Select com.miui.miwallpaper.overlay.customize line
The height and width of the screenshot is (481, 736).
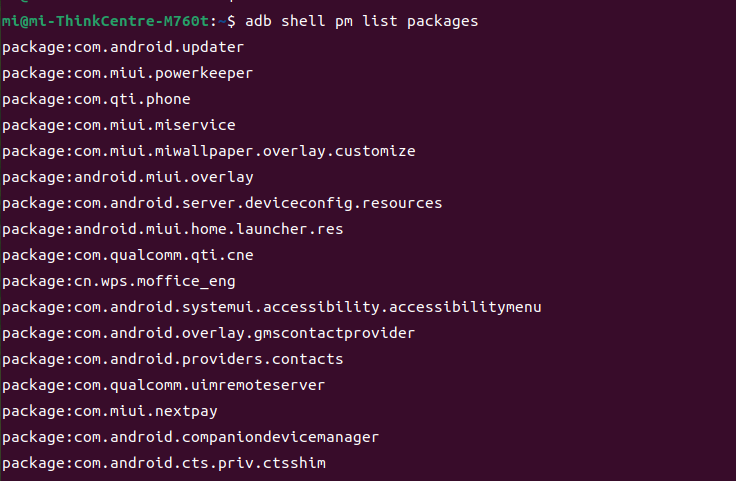tap(208, 151)
